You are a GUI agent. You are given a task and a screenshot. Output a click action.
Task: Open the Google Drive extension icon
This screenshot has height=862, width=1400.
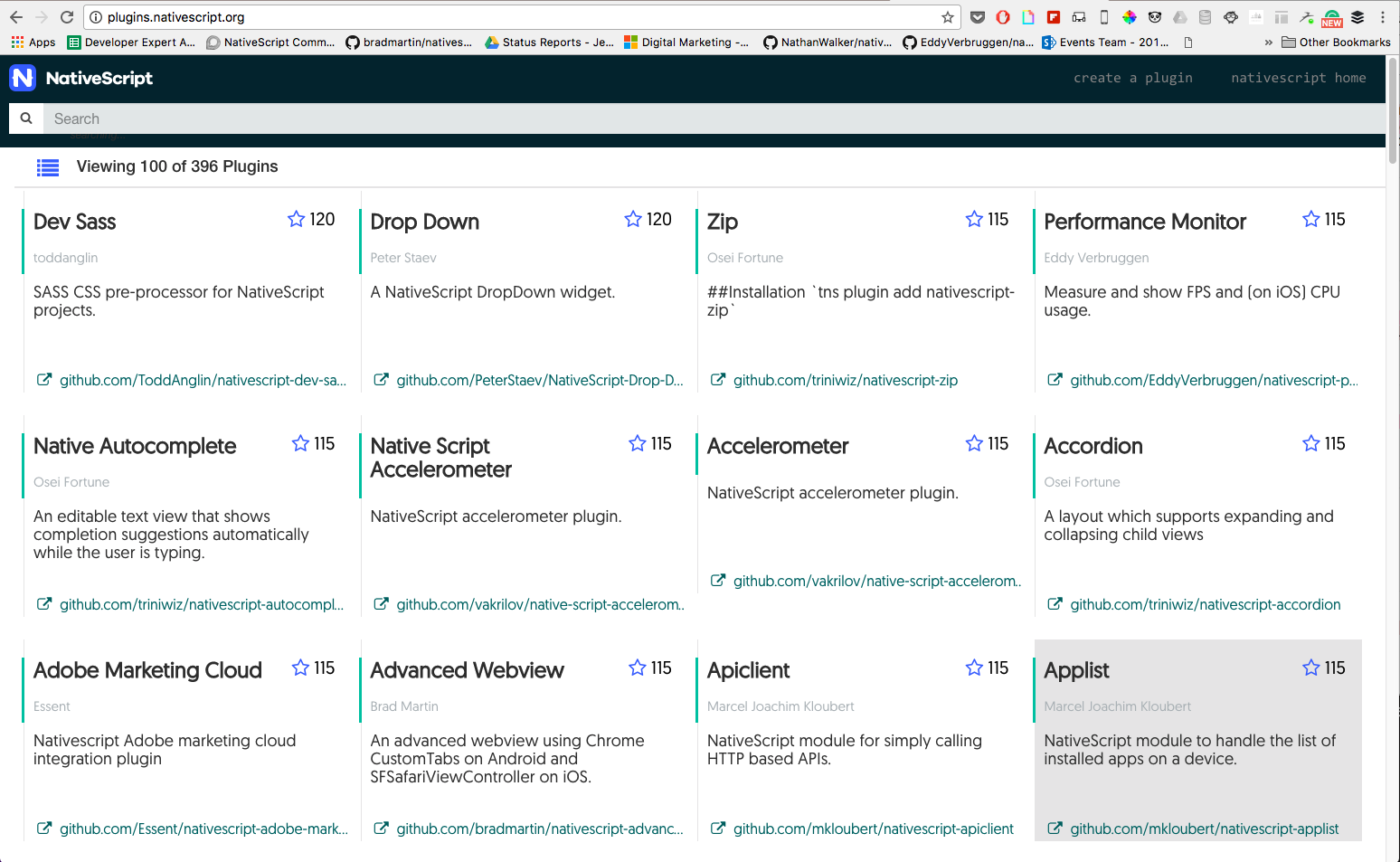(1180, 17)
